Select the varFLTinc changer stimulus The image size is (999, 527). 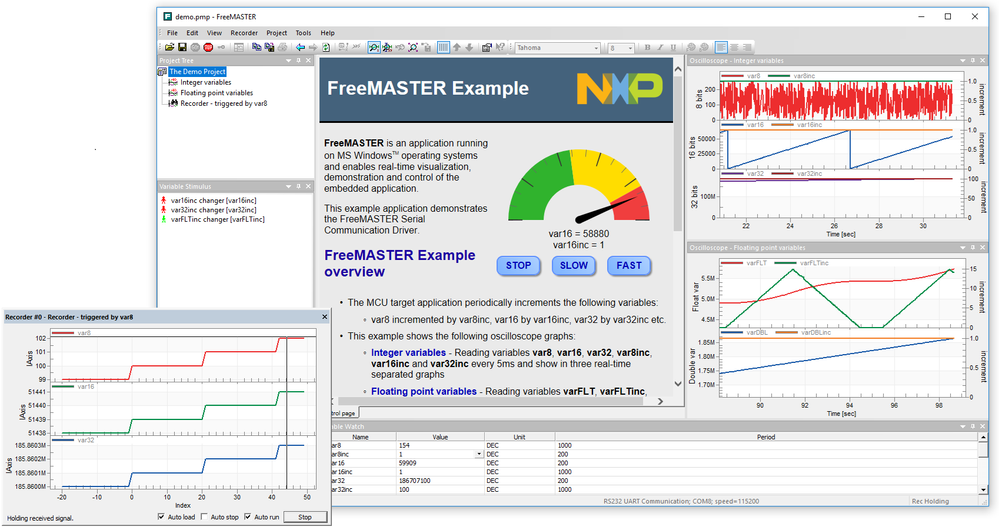217,219
